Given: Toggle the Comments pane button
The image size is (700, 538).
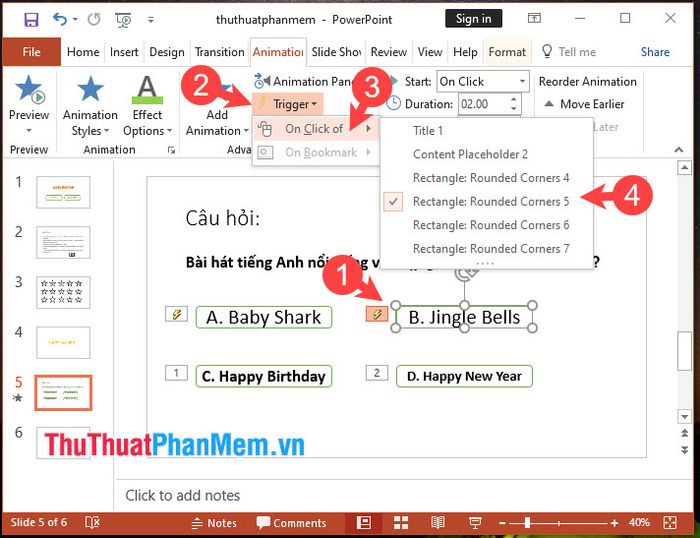Looking at the screenshot, I should (291, 522).
